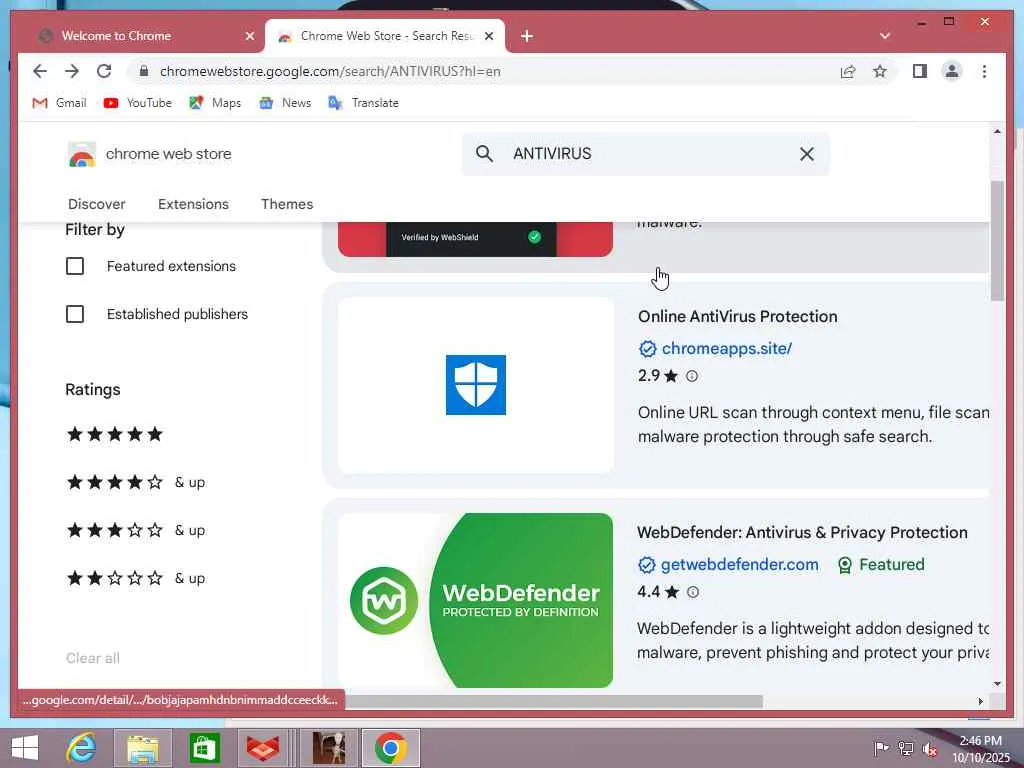Share this page using the share icon
The width and height of the screenshot is (1024, 768).
[x=848, y=71]
